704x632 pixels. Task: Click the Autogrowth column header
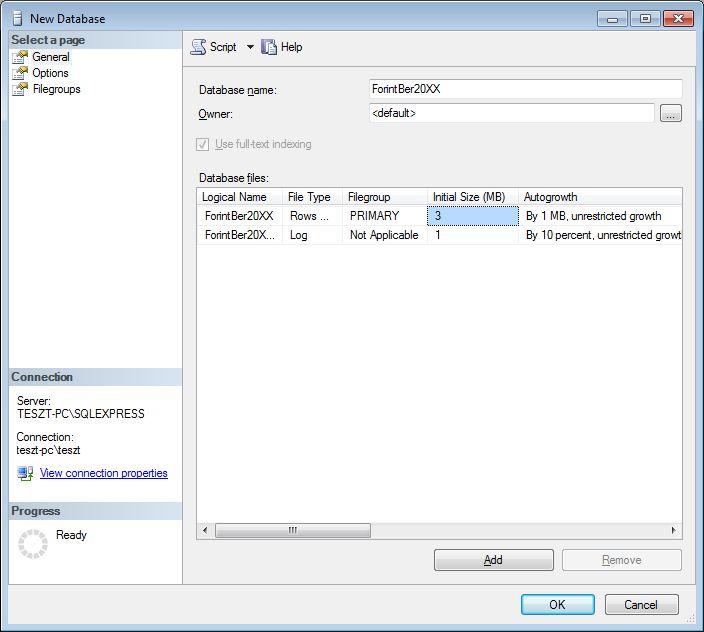tap(600, 197)
